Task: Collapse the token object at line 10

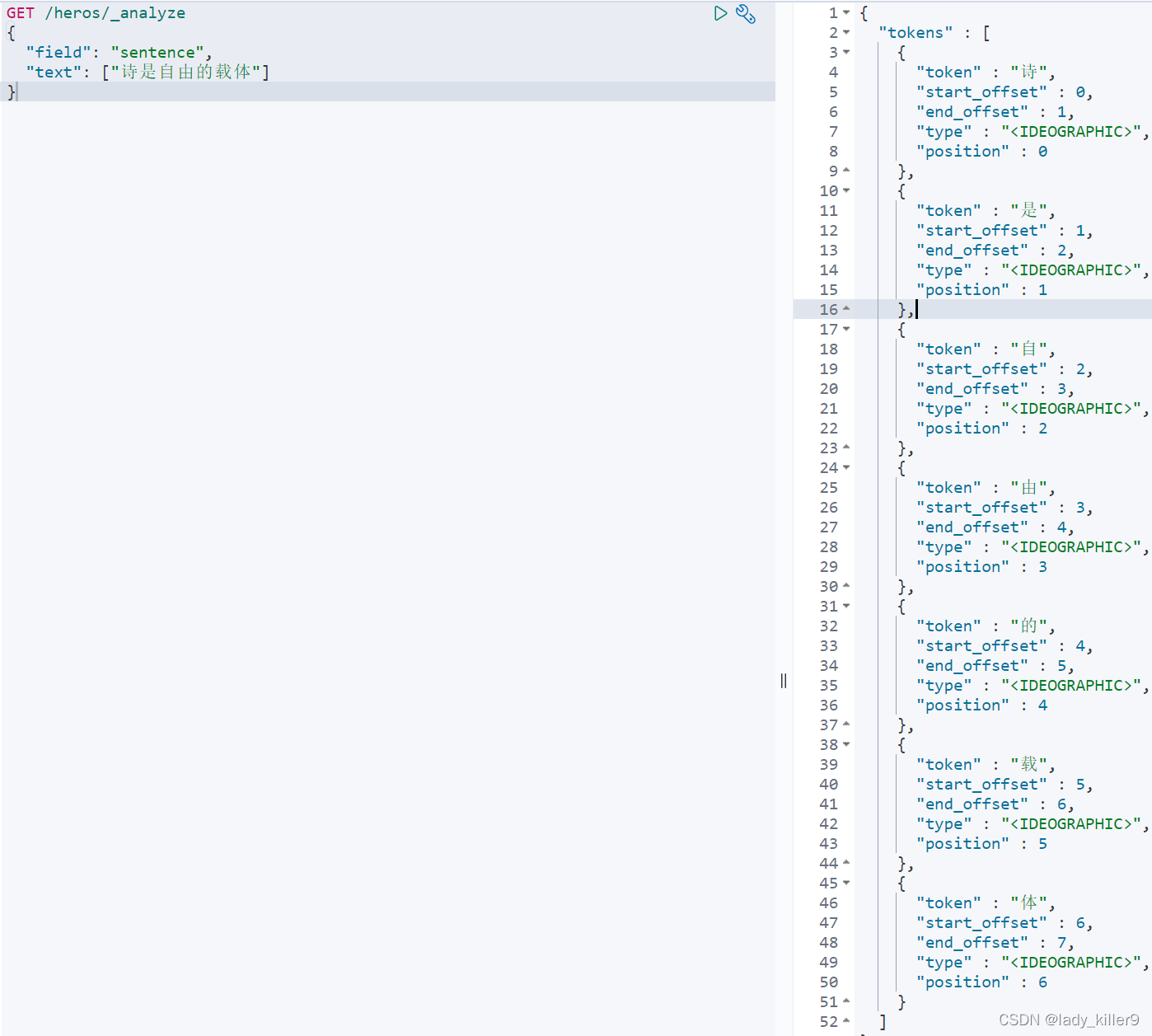Action: tap(846, 190)
